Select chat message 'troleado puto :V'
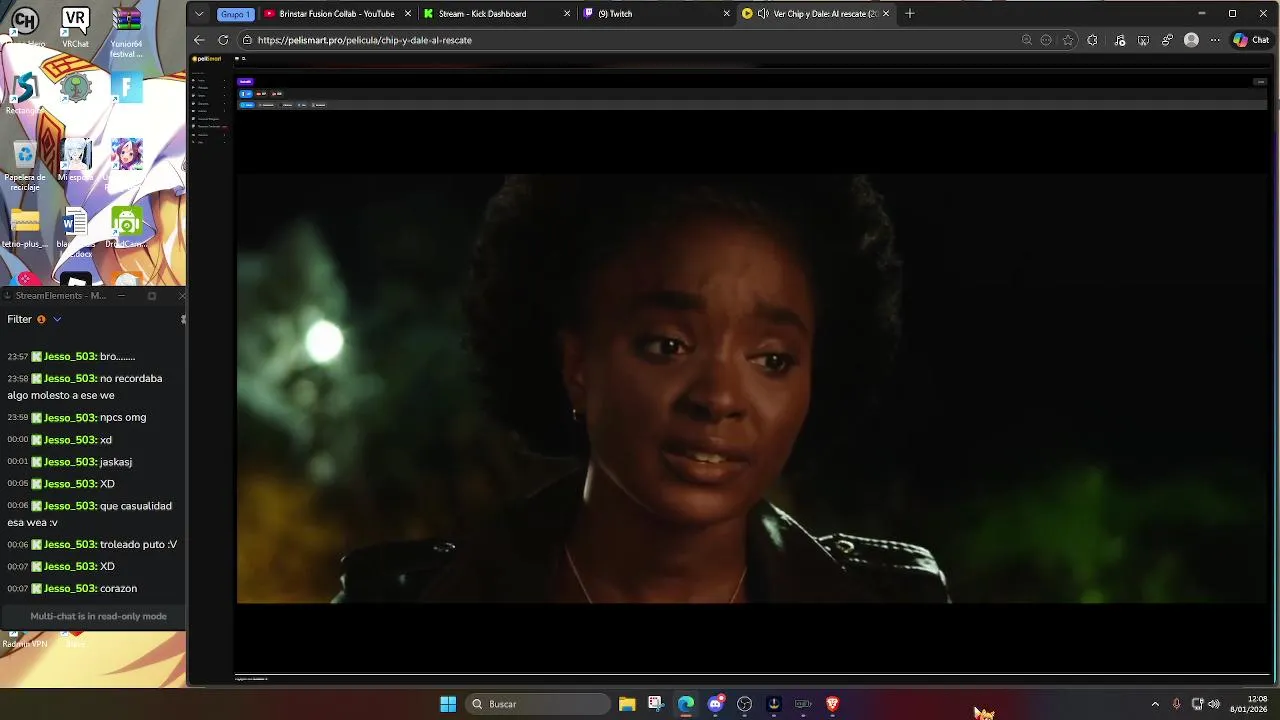This screenshot has height=720, width=1280. point(138,544)
